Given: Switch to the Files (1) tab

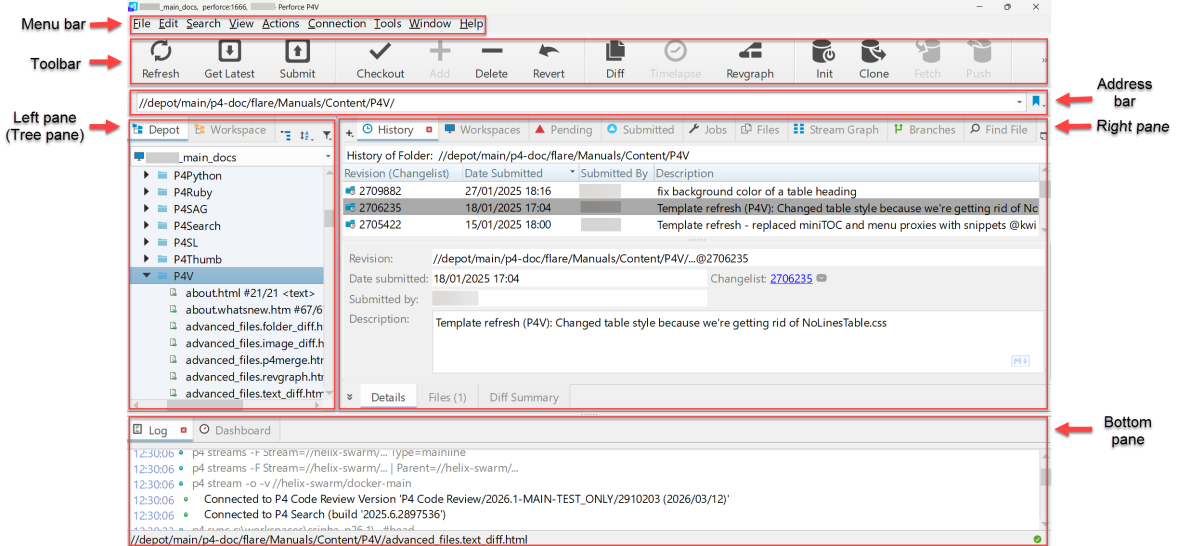Looking at the screenshot, I should 447,397.
